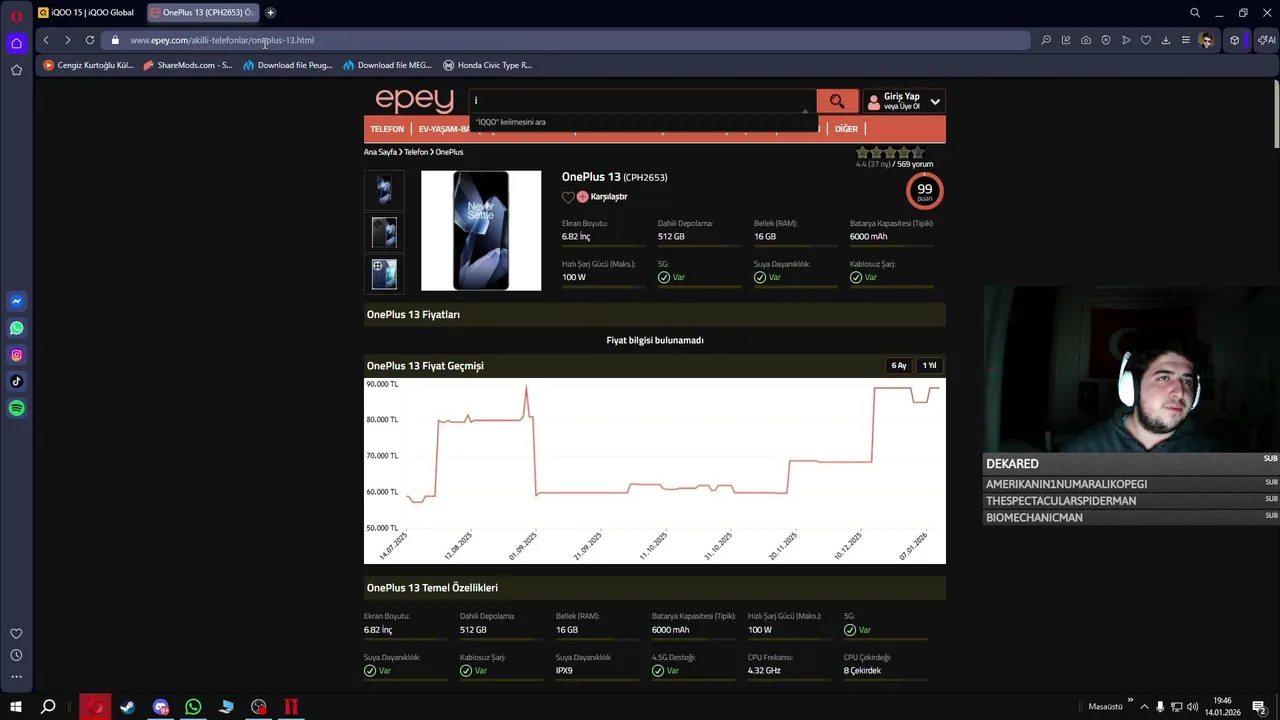Viewport: 1280px width, 720px height.
Task: Open the DİĞER menu category
Action: pyautogui.click(x=846, y=129)
